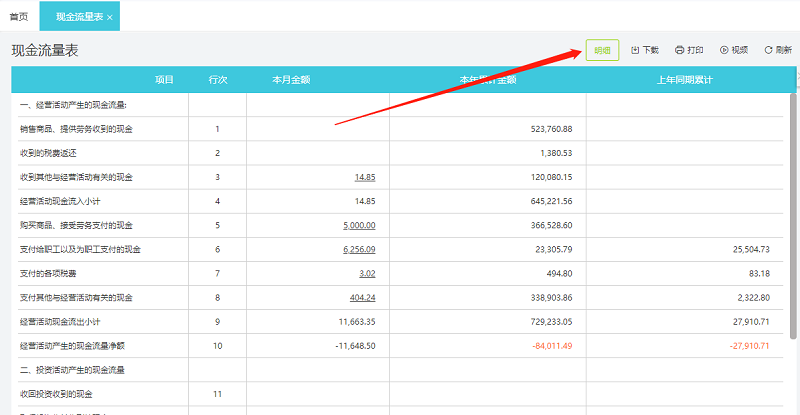Viewport: 800px width, 415px height.
Task: Click the red -27,910.71 last-year net amount
Action: [x=749, y=346]
